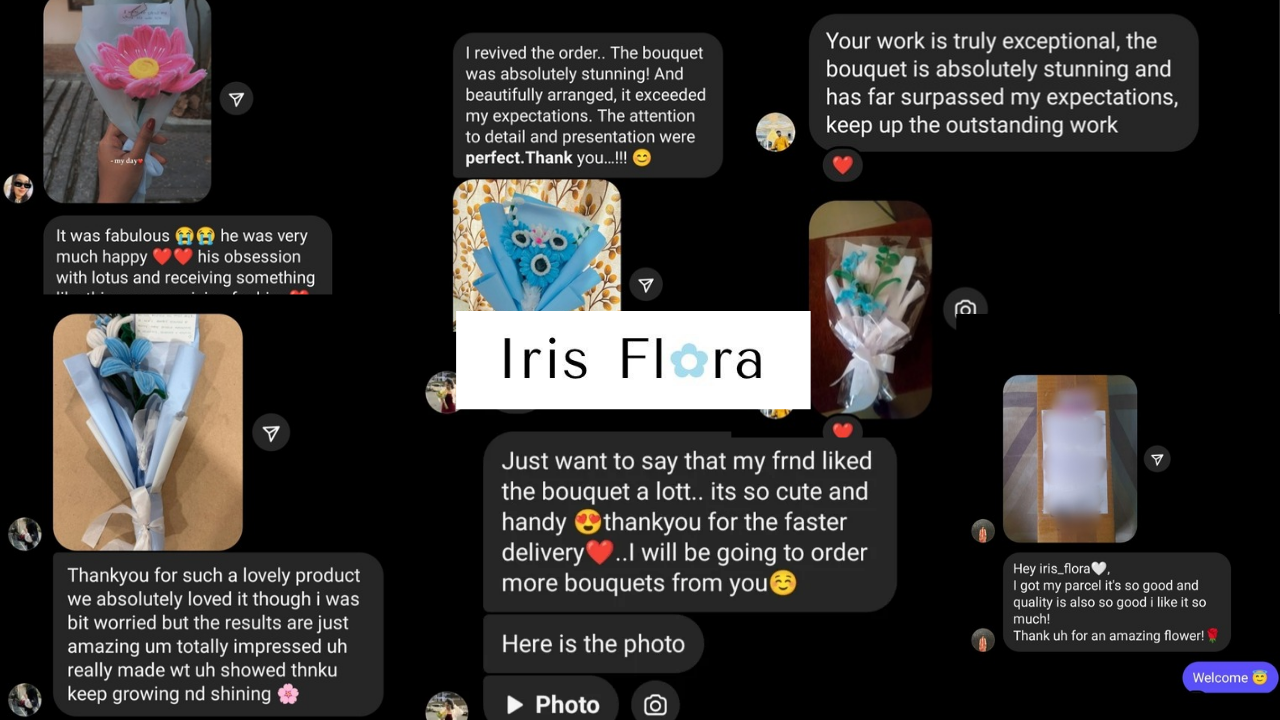Screen dimensions: 1280x720
Task: Tap share arrow beside pink lotus photo
Action: (x=236, y=99)
